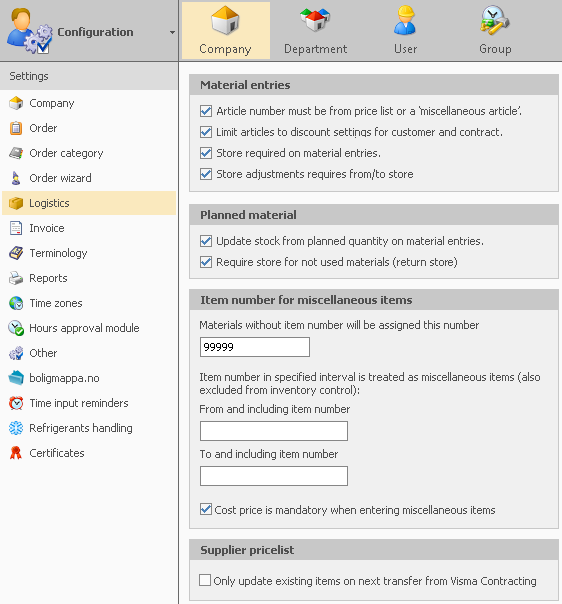Click the Certificates ribbon icon
The image size is (562, 604).
(x=16, y=453)
